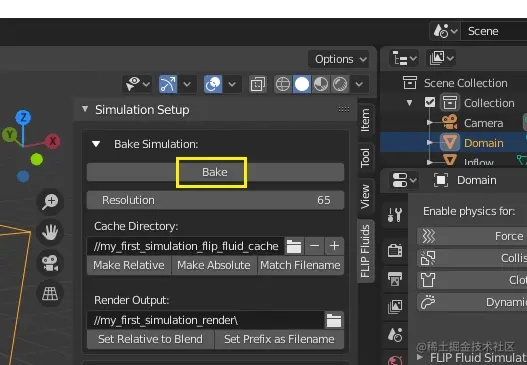Image resolution: width=527 pixels, height=365 pixels.
Task: Click the zoom view magnifier icon
Action: (50, 202)
